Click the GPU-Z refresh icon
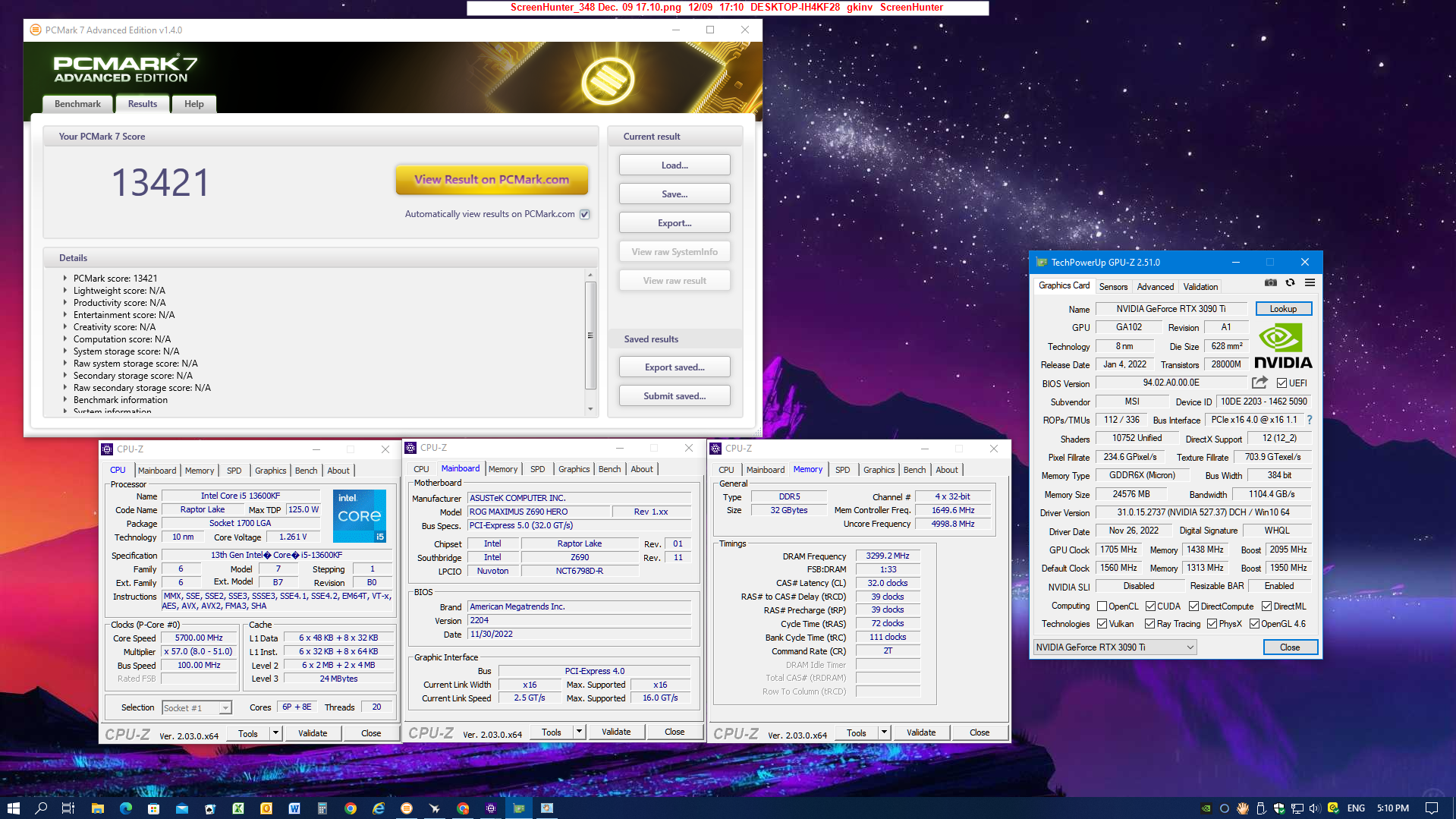 pos(1290,283)
